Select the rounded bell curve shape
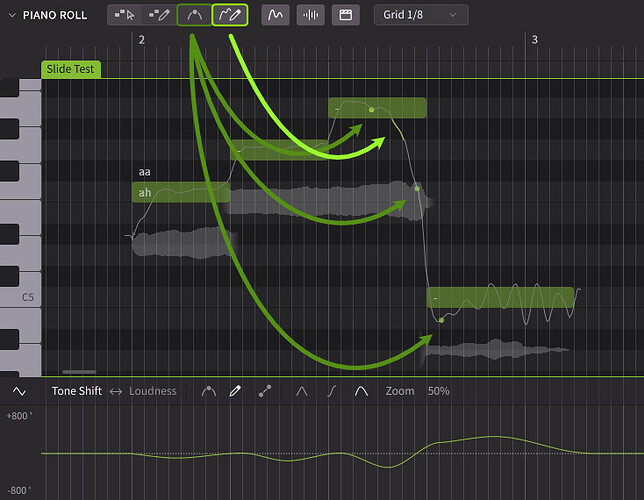This screenshot has height=500, width=644. tap(361, 391)
